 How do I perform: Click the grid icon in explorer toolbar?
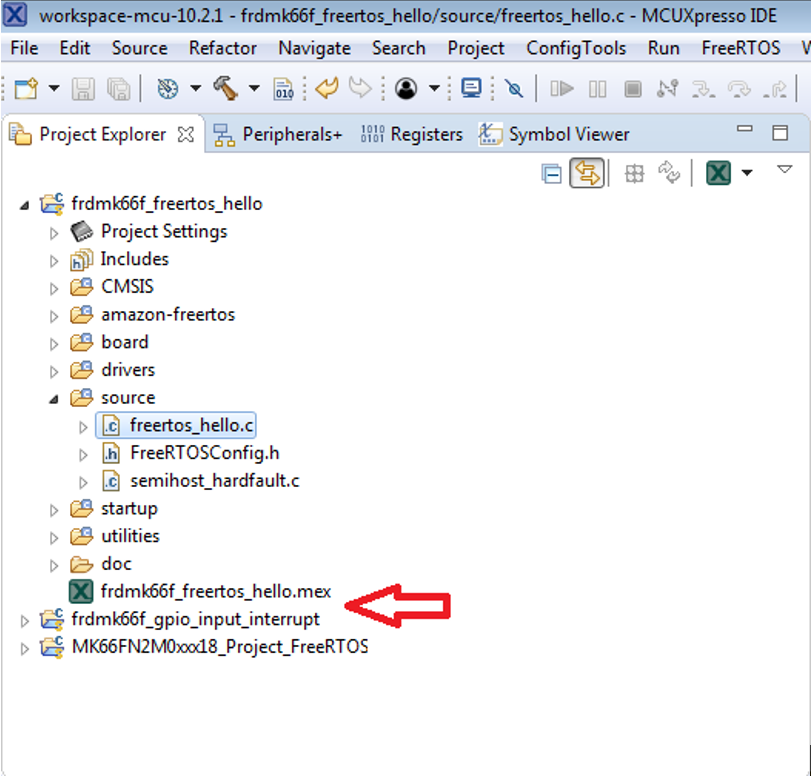(634, 174)
